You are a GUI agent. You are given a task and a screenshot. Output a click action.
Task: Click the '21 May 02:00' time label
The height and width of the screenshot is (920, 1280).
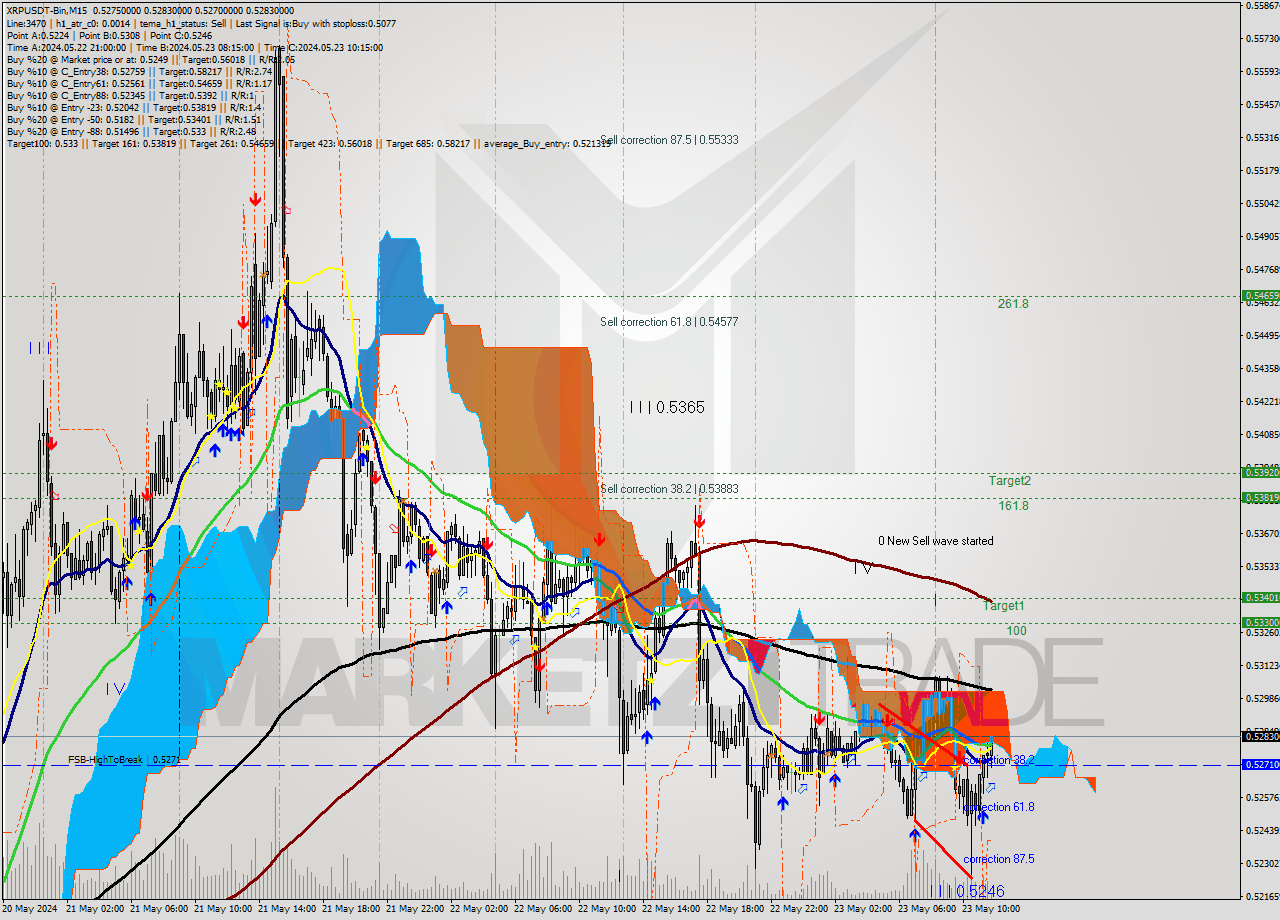(95, 909)
